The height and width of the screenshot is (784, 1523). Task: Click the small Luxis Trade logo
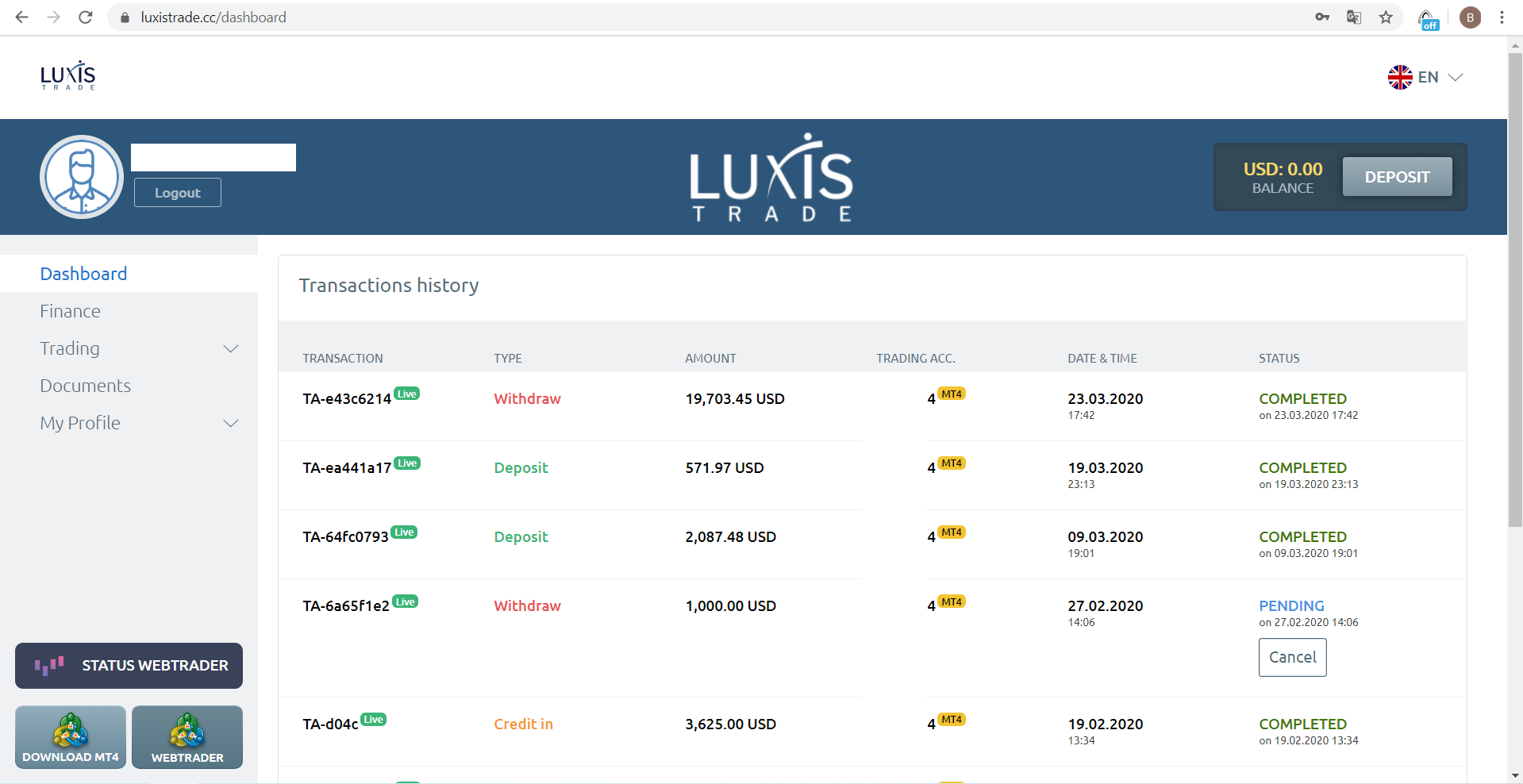pyautogui.click(x=68, y=75)
